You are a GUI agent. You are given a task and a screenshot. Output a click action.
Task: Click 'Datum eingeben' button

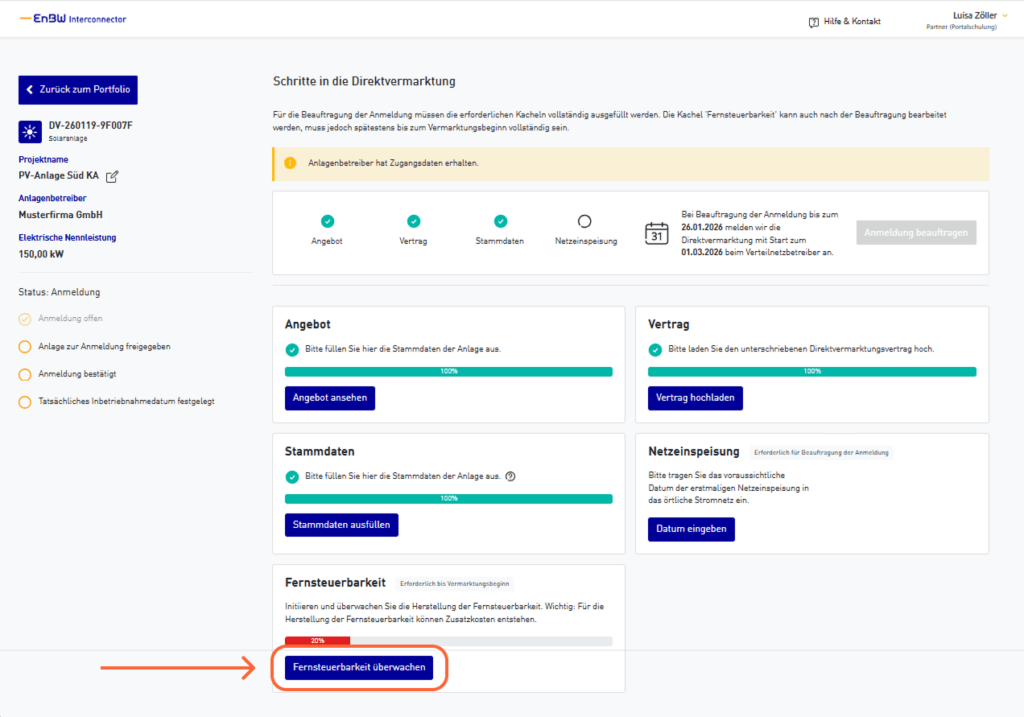tap(691, 528)
